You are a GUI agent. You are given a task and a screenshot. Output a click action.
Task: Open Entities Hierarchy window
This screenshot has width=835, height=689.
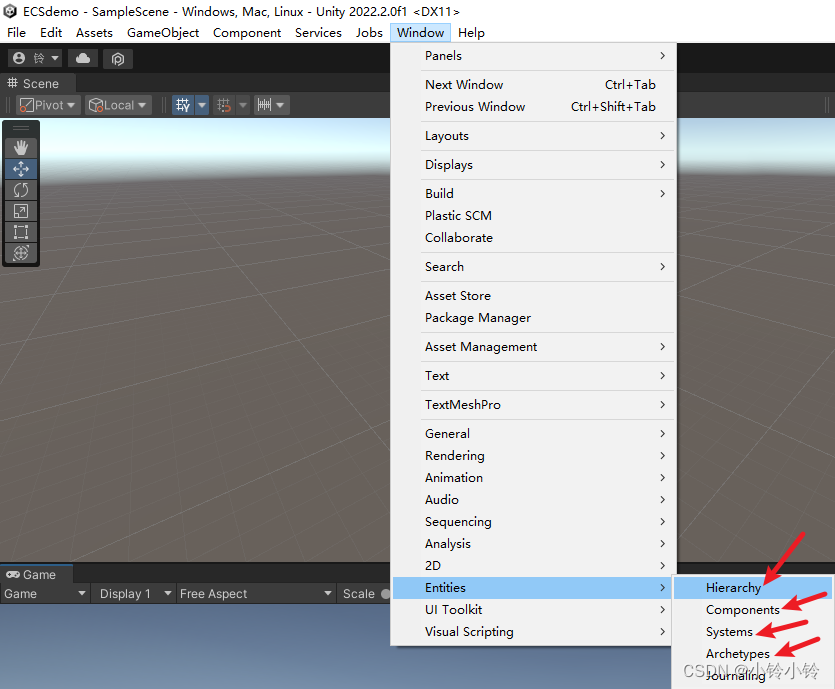click(752, 588)
